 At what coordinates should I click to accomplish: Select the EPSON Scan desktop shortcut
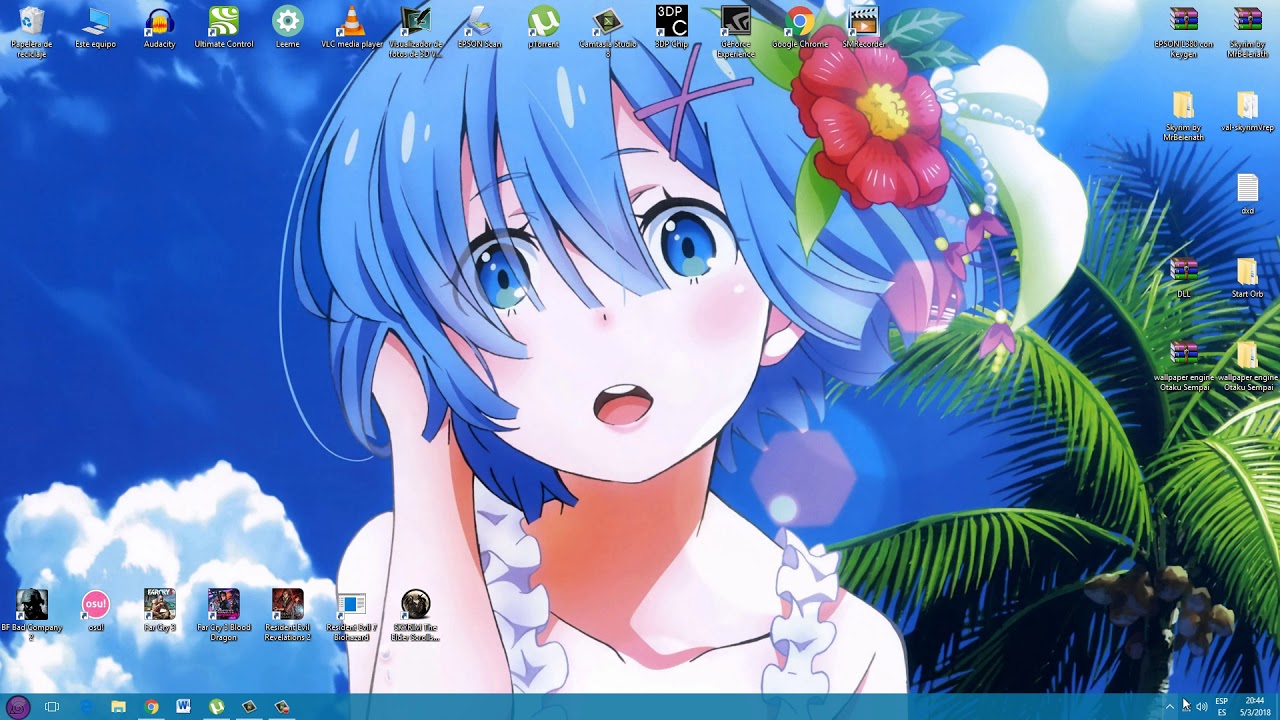point(480,28)
